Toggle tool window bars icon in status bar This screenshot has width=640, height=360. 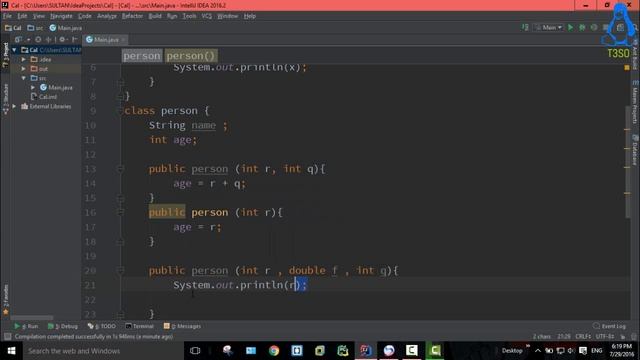coord(7,337)
